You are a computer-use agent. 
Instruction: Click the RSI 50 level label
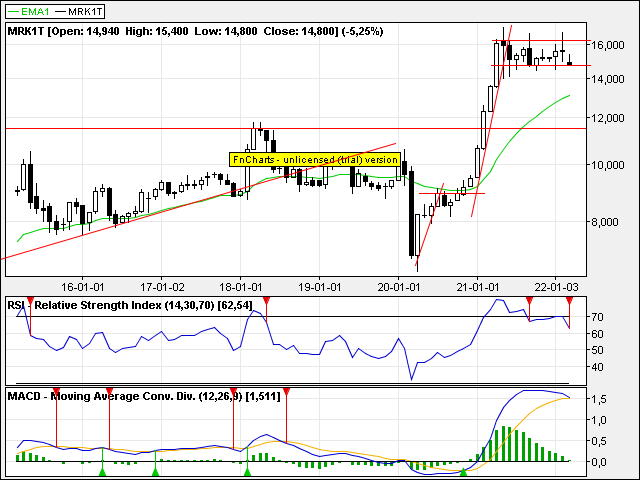[597, 351]
